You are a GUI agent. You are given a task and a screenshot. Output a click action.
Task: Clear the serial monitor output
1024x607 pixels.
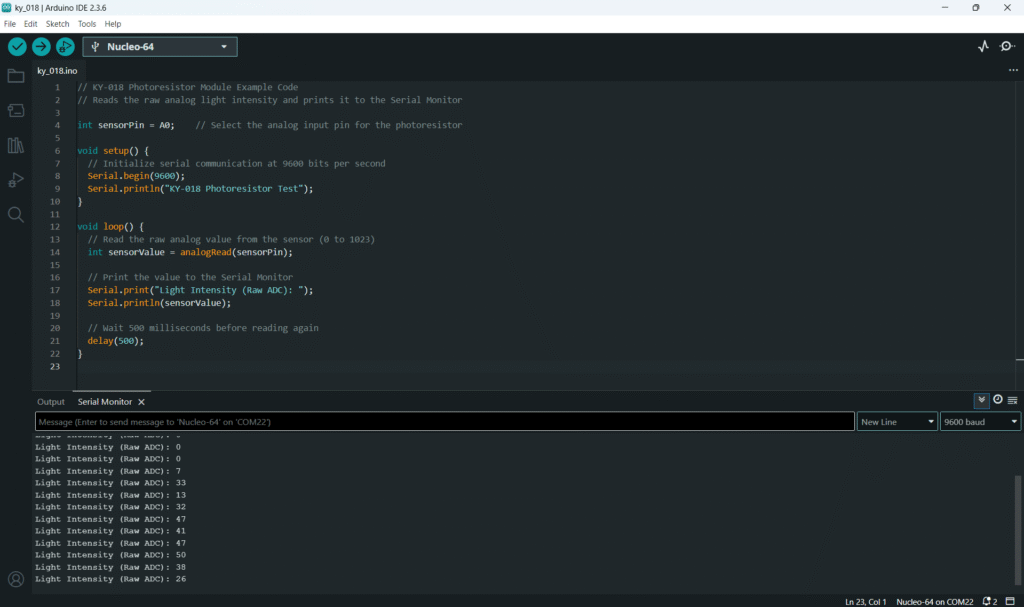coord(1013,400)
